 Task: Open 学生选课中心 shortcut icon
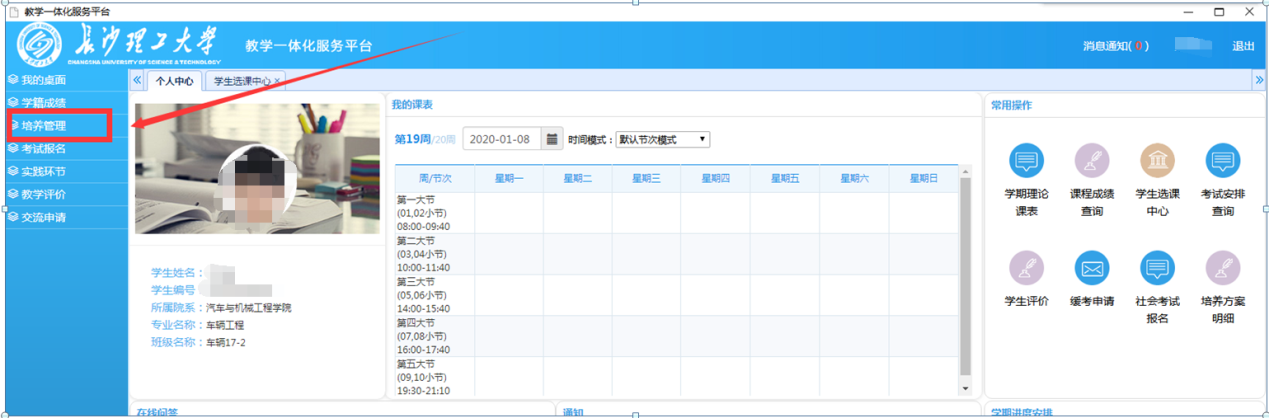pos(1157,161)
